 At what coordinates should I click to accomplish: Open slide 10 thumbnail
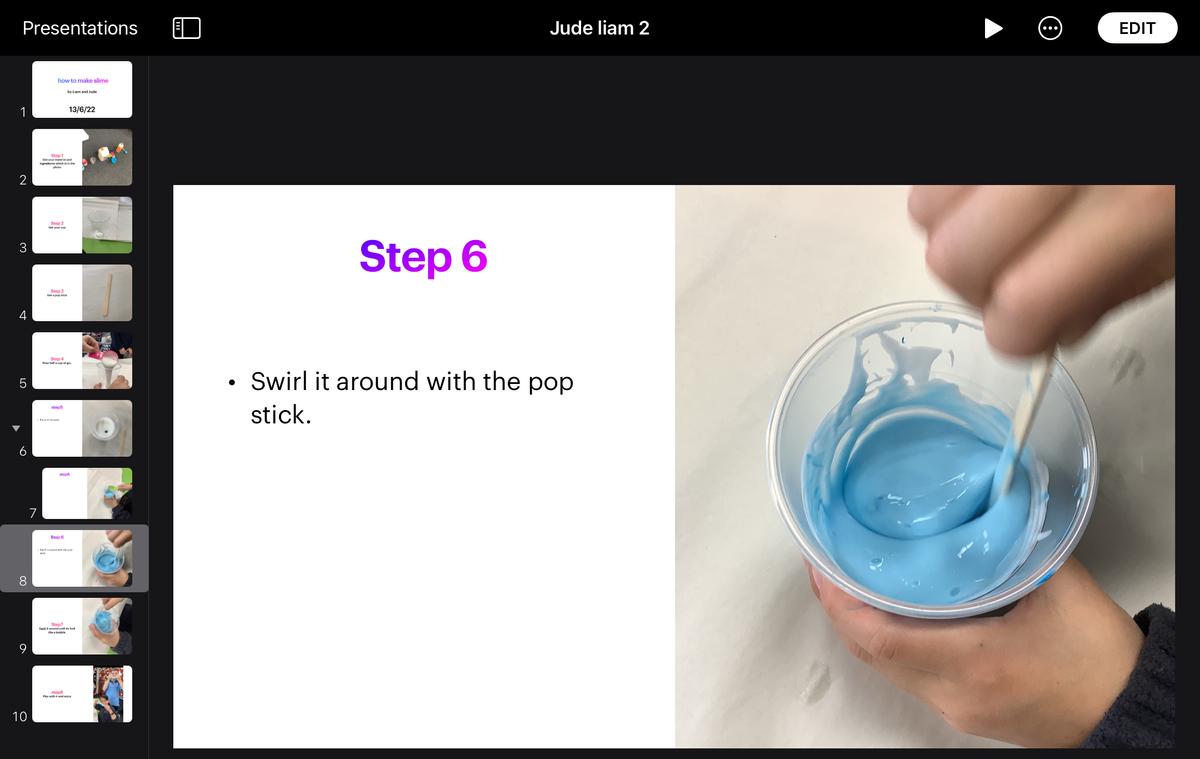(82, 694)
